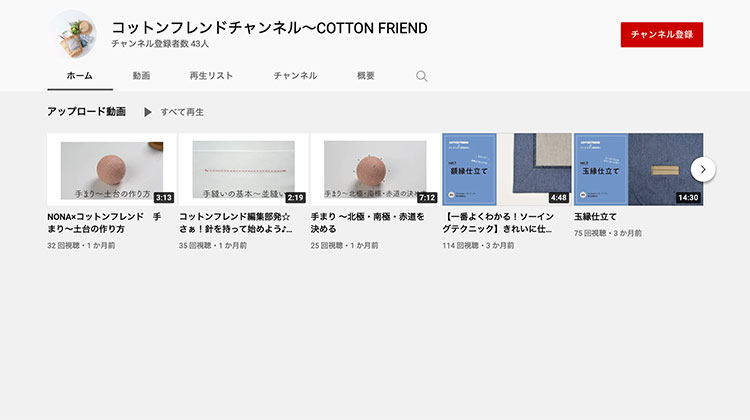Click the 玉縁仕立て video title

(595, 217)
